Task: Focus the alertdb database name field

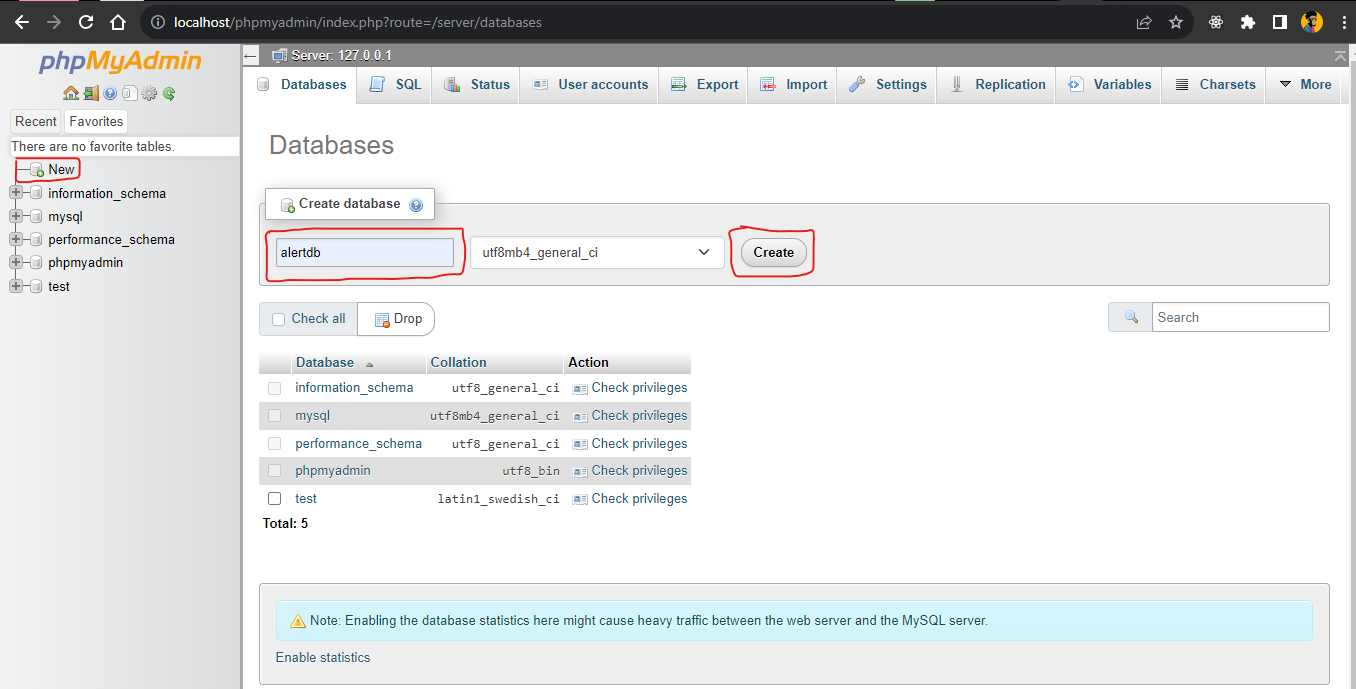Action: (365, 252)
